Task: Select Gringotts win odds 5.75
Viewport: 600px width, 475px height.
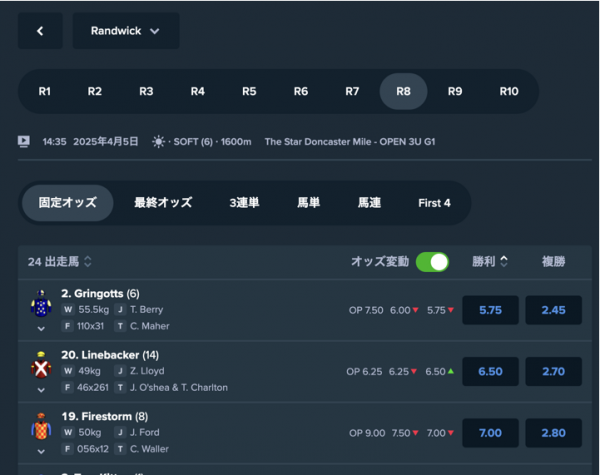Action: pyautogui.click(x=490, y=310)
